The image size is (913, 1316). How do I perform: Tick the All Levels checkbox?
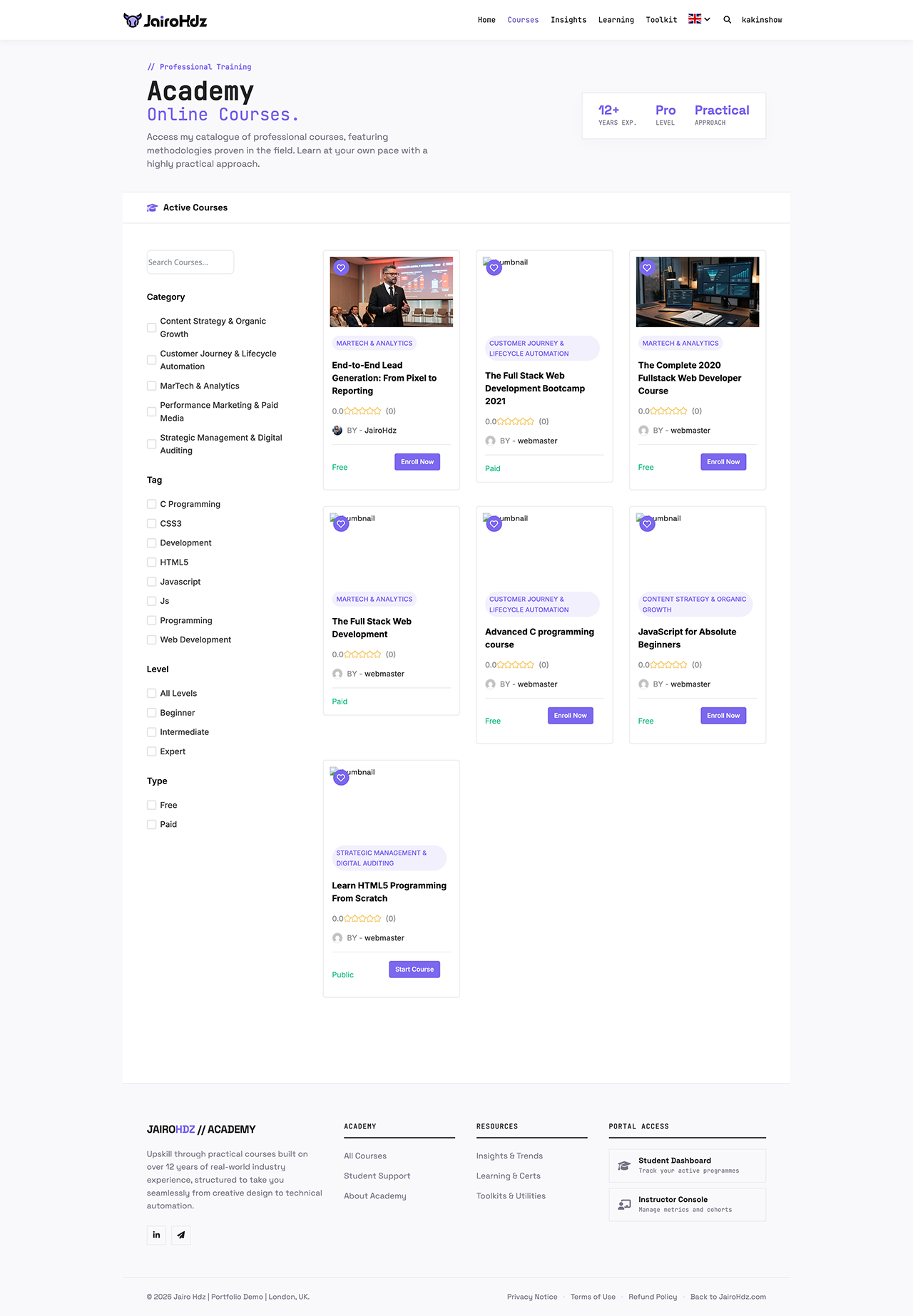pos(151,693)
